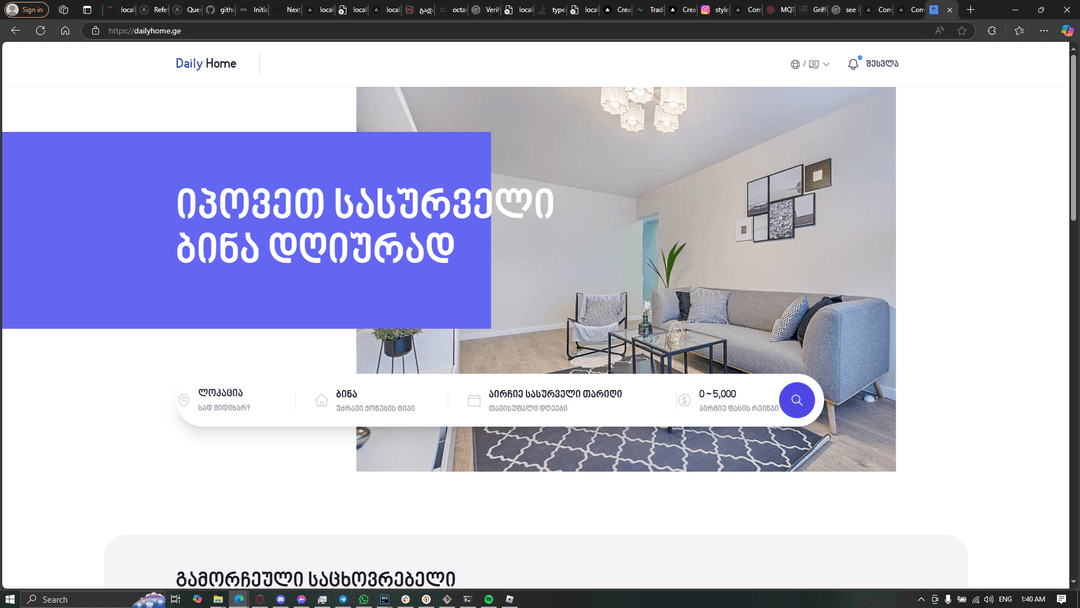Screen dimensions: 1080x608
Task: Open Telegram from the taskbar
Action: coord(342,599)
